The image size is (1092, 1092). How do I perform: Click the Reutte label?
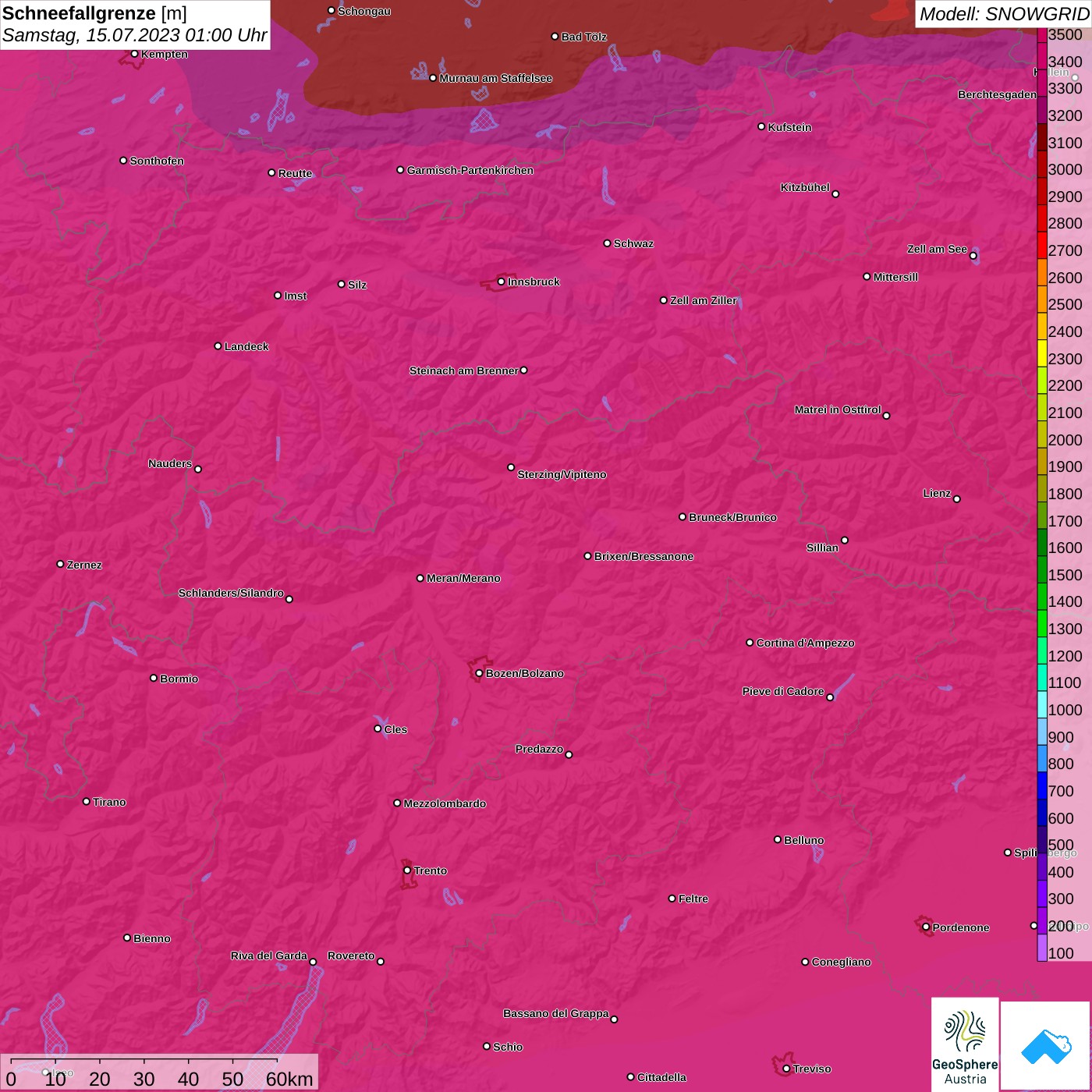click(x=295, y=173)
